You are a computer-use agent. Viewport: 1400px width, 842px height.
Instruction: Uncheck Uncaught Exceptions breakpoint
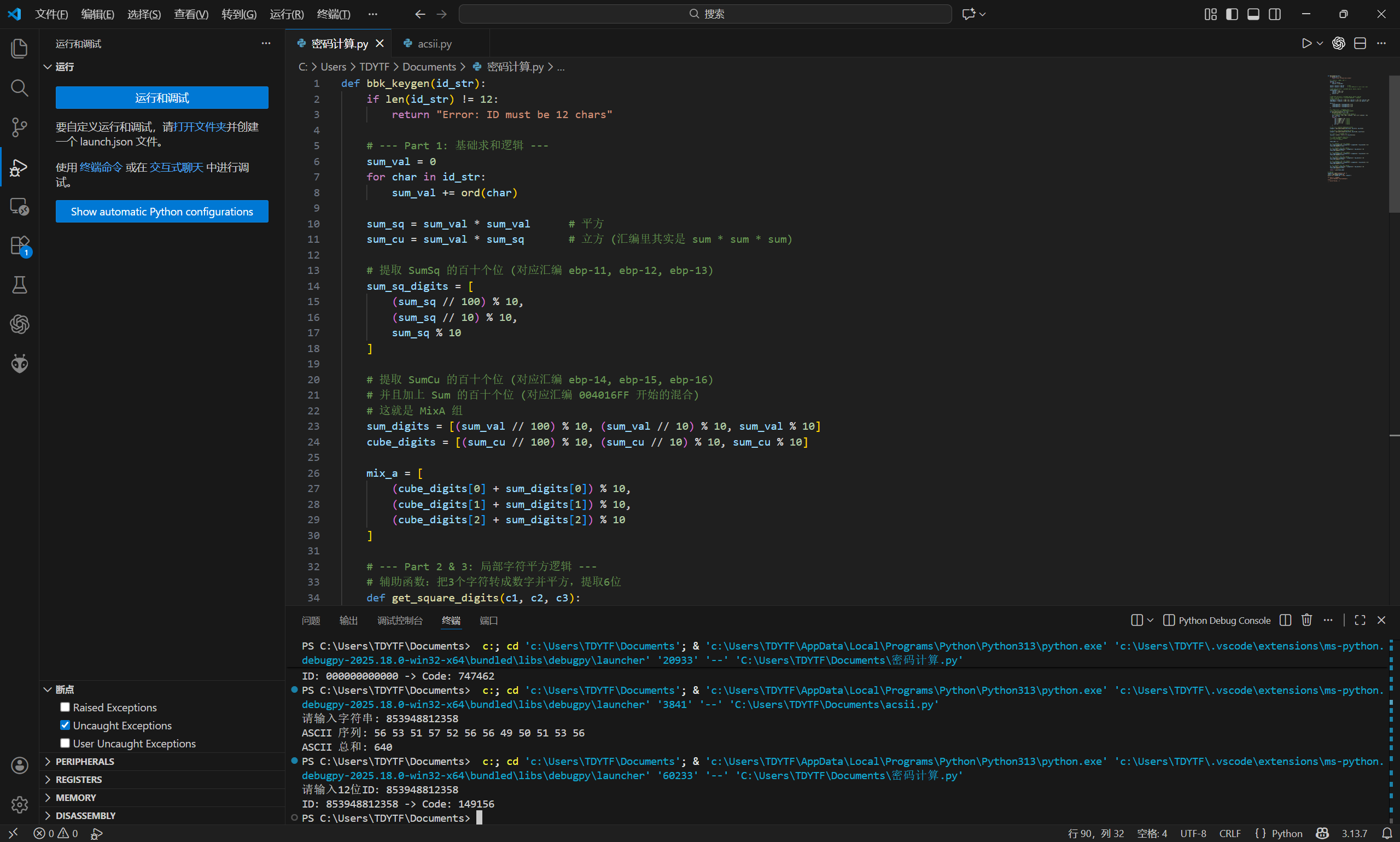(x=65, y=725)
